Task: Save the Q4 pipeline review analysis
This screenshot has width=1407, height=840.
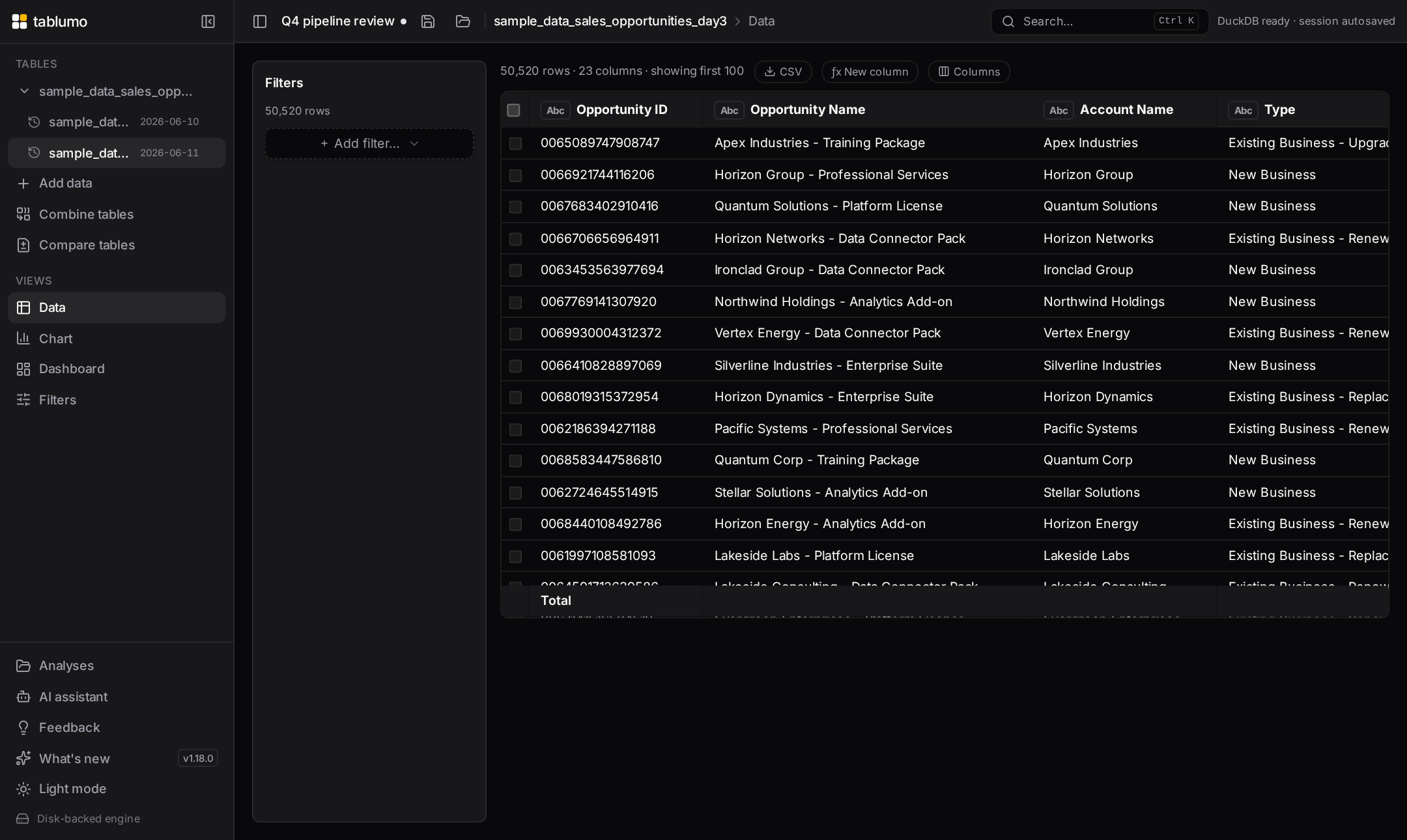Action: pos(428,21)
